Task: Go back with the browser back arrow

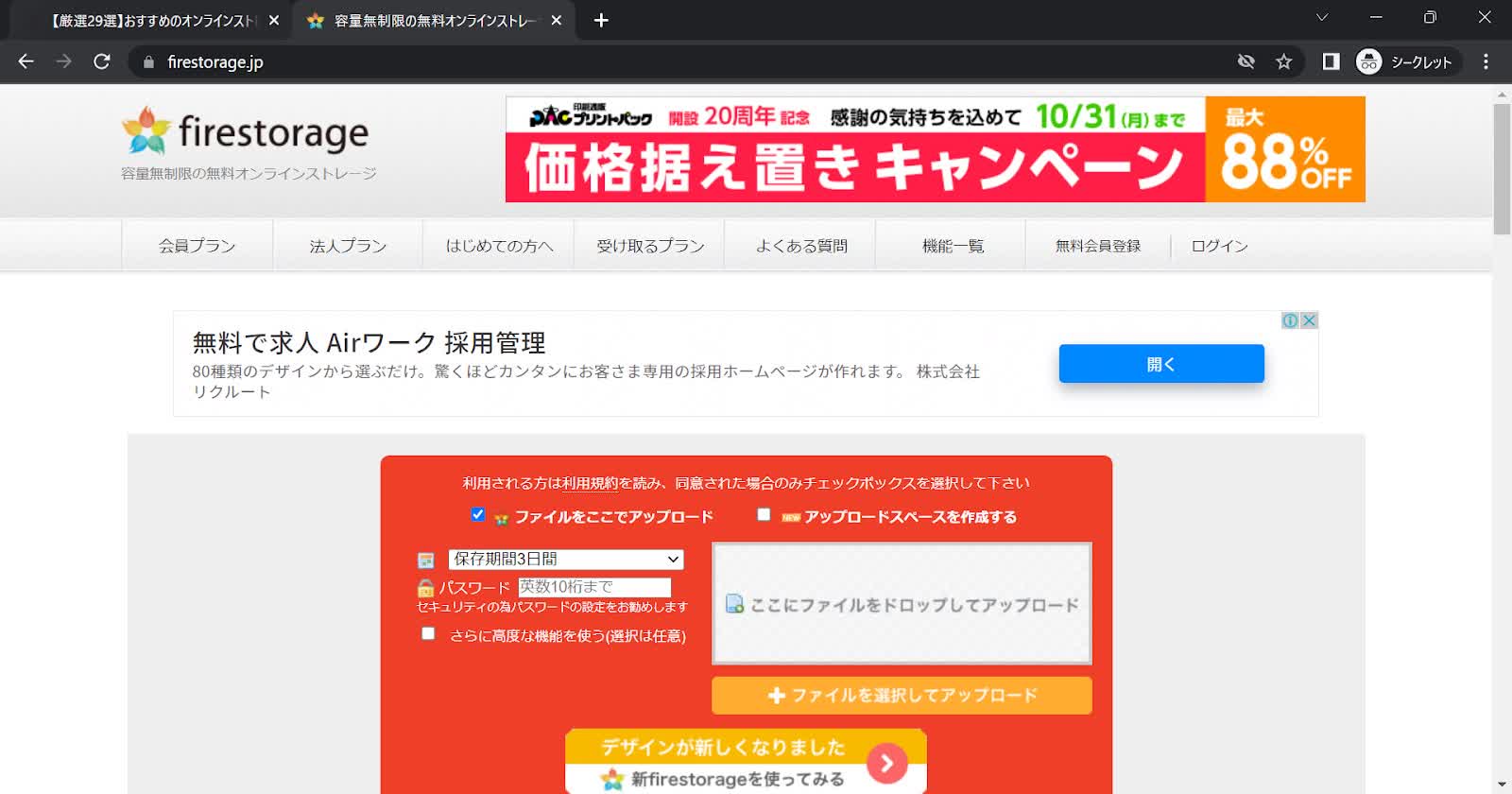Action: pyautogui.click(x=26, y=61)
